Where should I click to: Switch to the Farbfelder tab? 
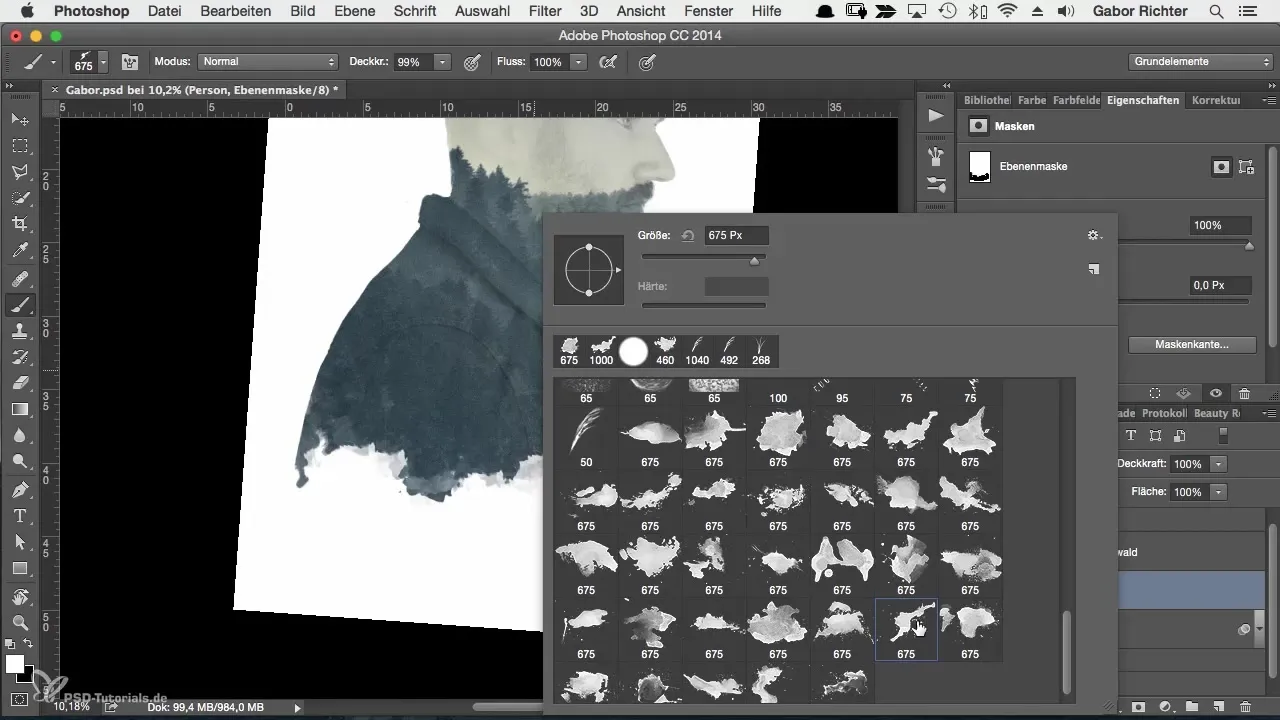point(1076,101)
